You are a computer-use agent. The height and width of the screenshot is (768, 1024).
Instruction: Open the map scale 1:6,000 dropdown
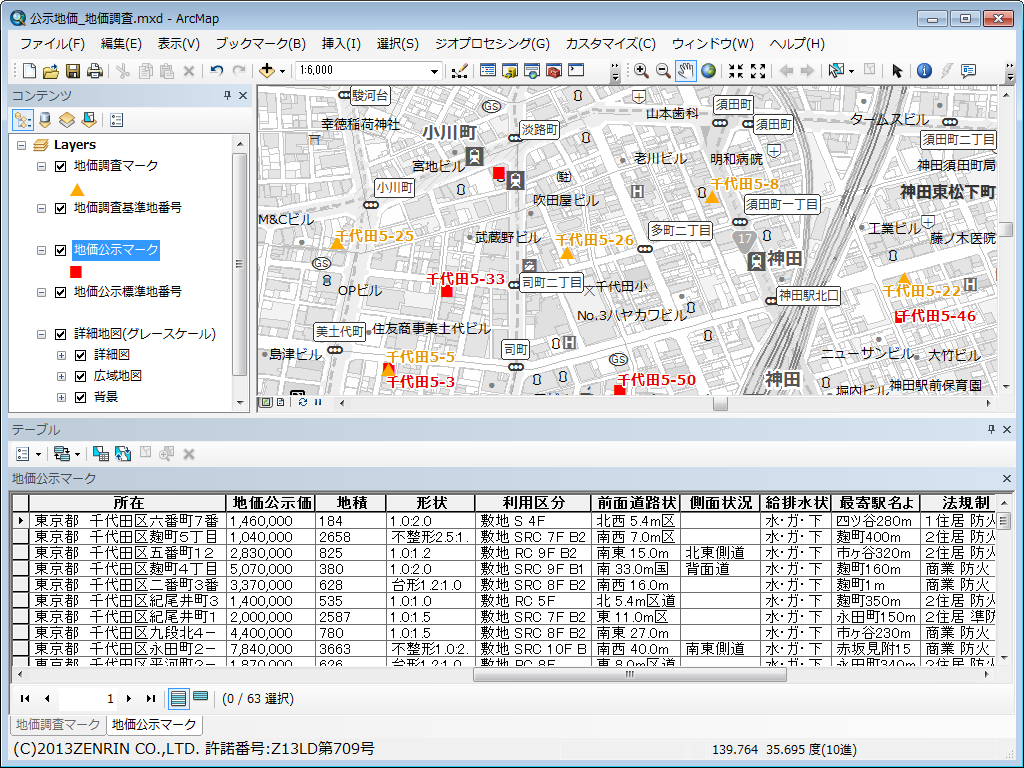(434, 71)
